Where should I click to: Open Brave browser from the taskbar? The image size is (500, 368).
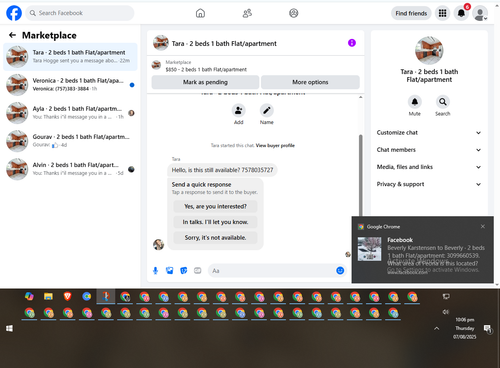(x=67, y=296)
